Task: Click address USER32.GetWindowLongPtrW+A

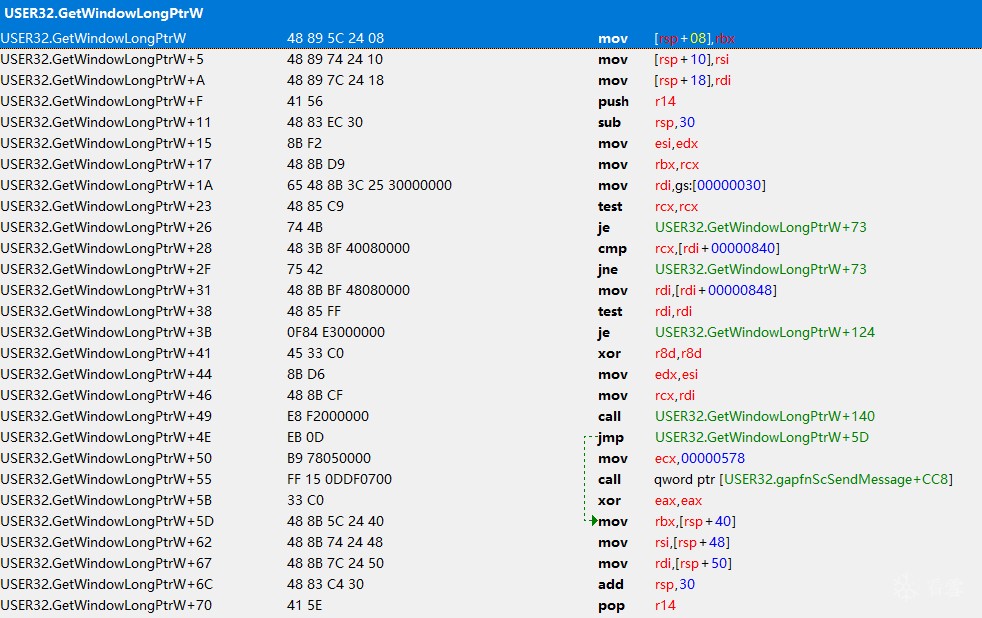Action: click(103, 80)
